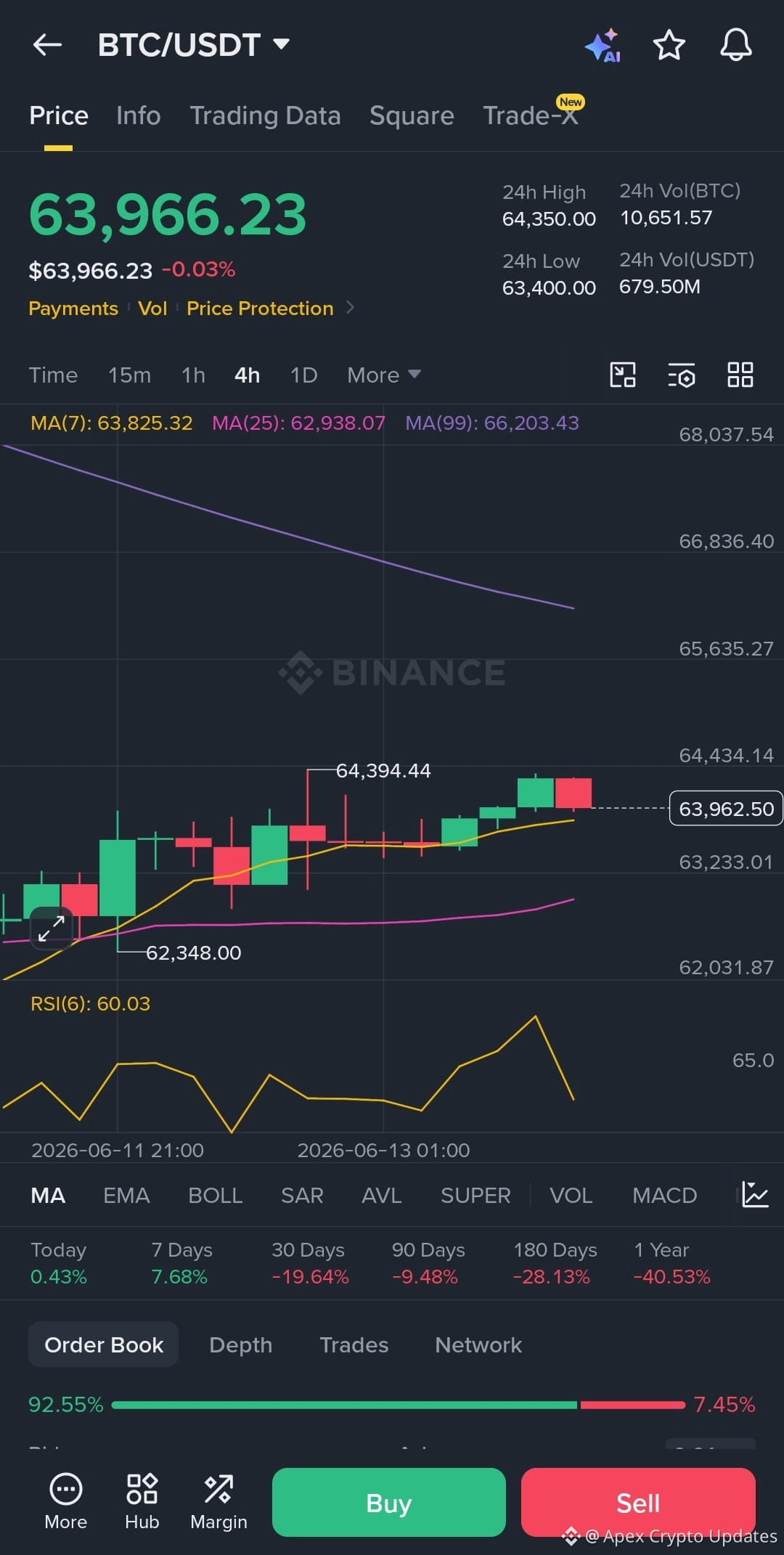Viewport: 784px width, 1555px height.
Task: Toggle the AVL indicator
Action: tap(381, 1195)
